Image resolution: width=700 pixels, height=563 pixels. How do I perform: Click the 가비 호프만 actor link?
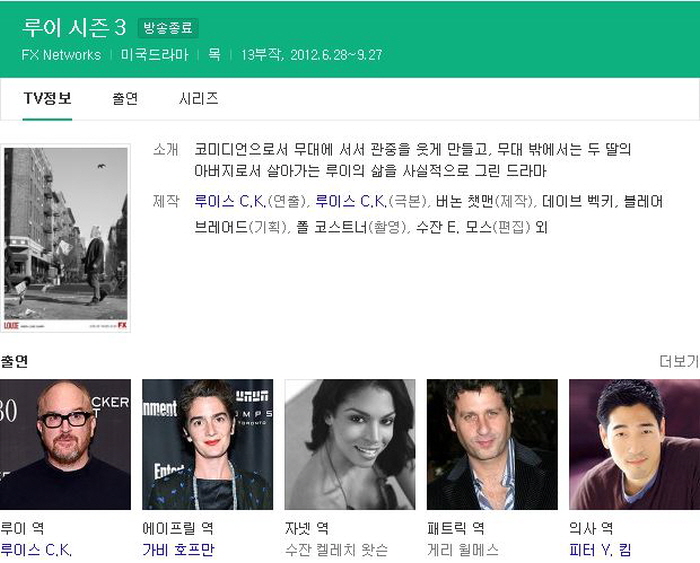pos(178,550)
